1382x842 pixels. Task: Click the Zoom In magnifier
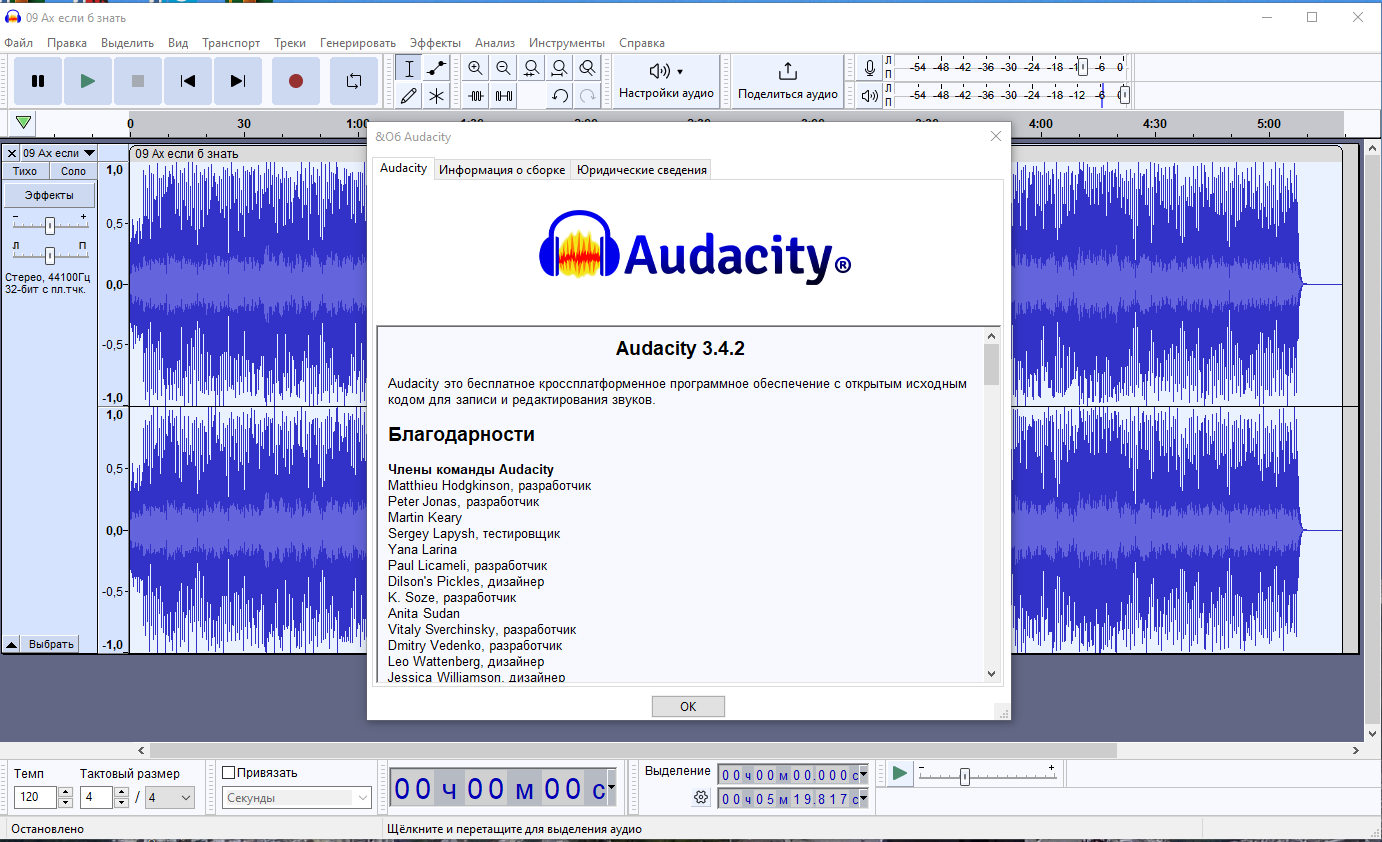pyautogui.click(x=476, y=68)
